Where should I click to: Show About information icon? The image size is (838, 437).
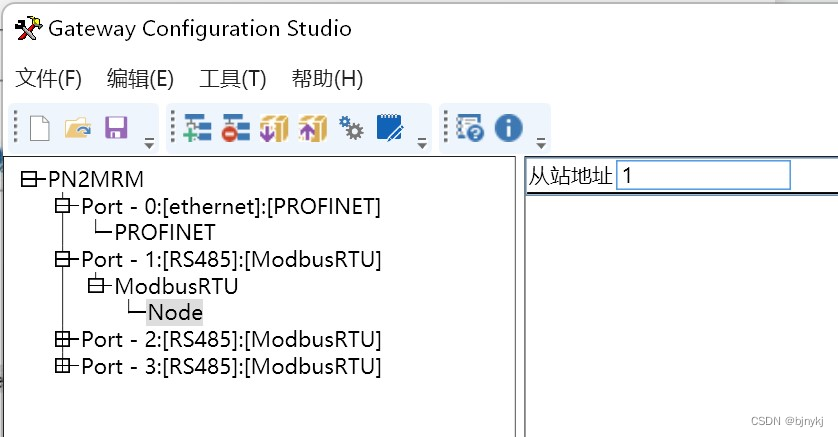click(x=508, y=128)
